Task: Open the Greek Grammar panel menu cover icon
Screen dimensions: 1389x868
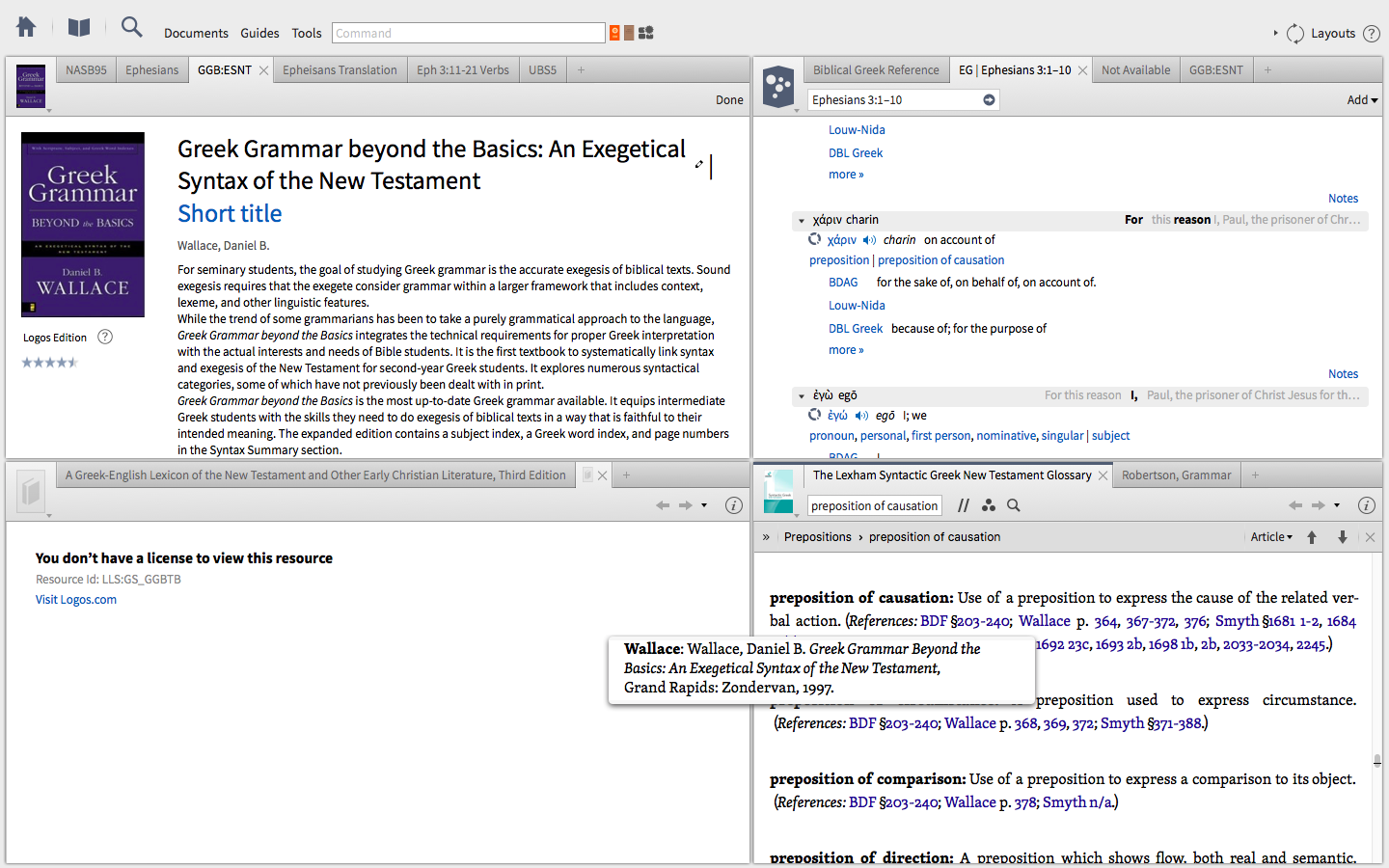Action: (x=31, y=87)
